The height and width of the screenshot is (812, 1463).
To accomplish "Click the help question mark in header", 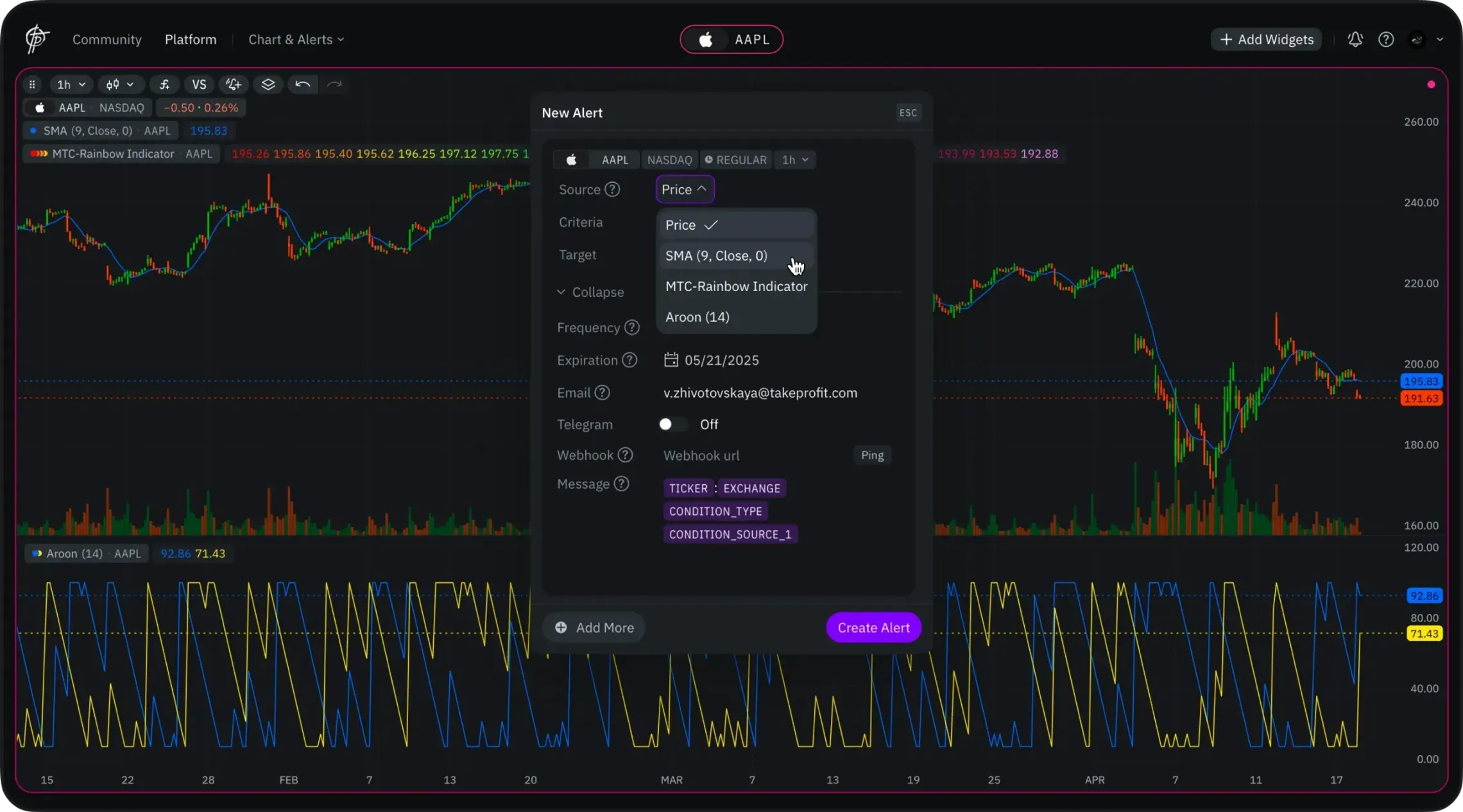I will pyautogui.click(x=1386, y=39).
